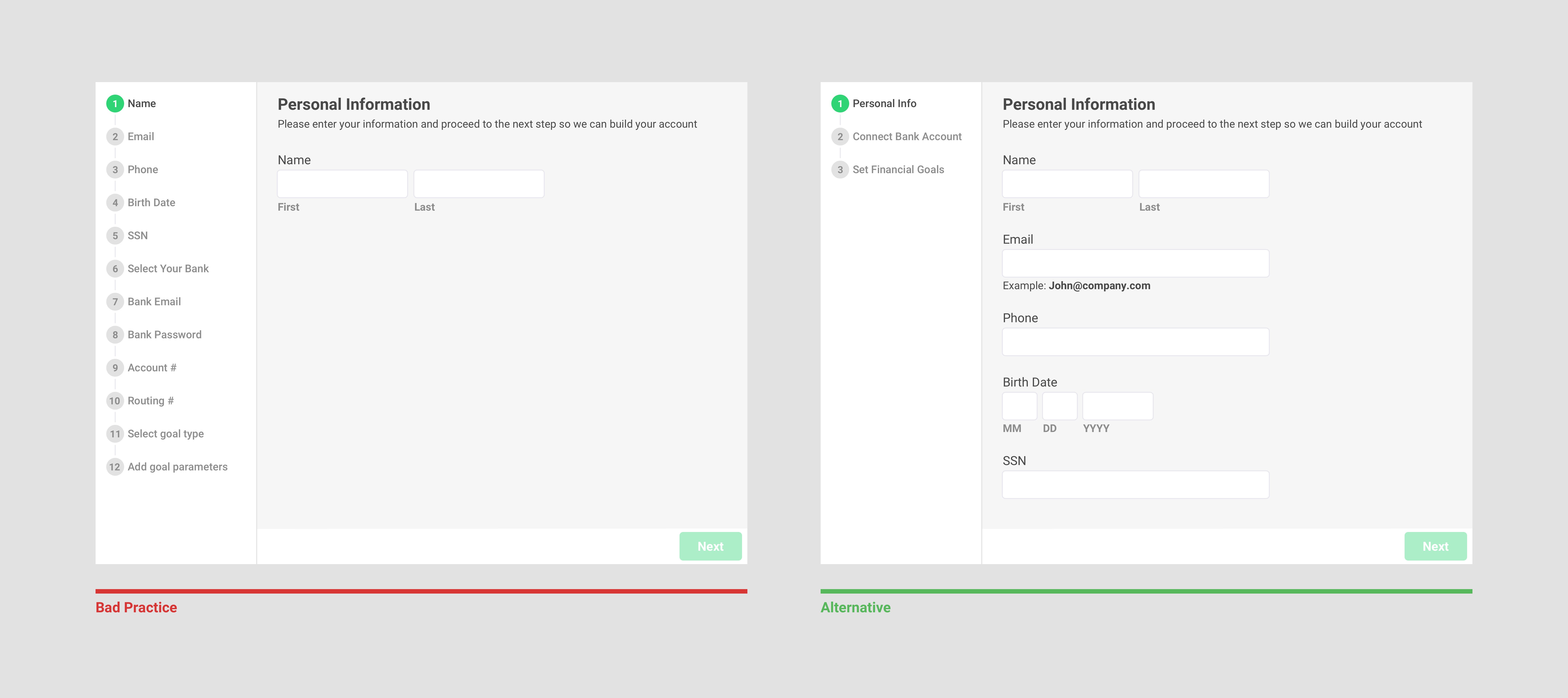Image resolution: width=1568 pixels, height=698 pixels.
Task: Jump to the Bank Password step
Action: tap(164, 335)
